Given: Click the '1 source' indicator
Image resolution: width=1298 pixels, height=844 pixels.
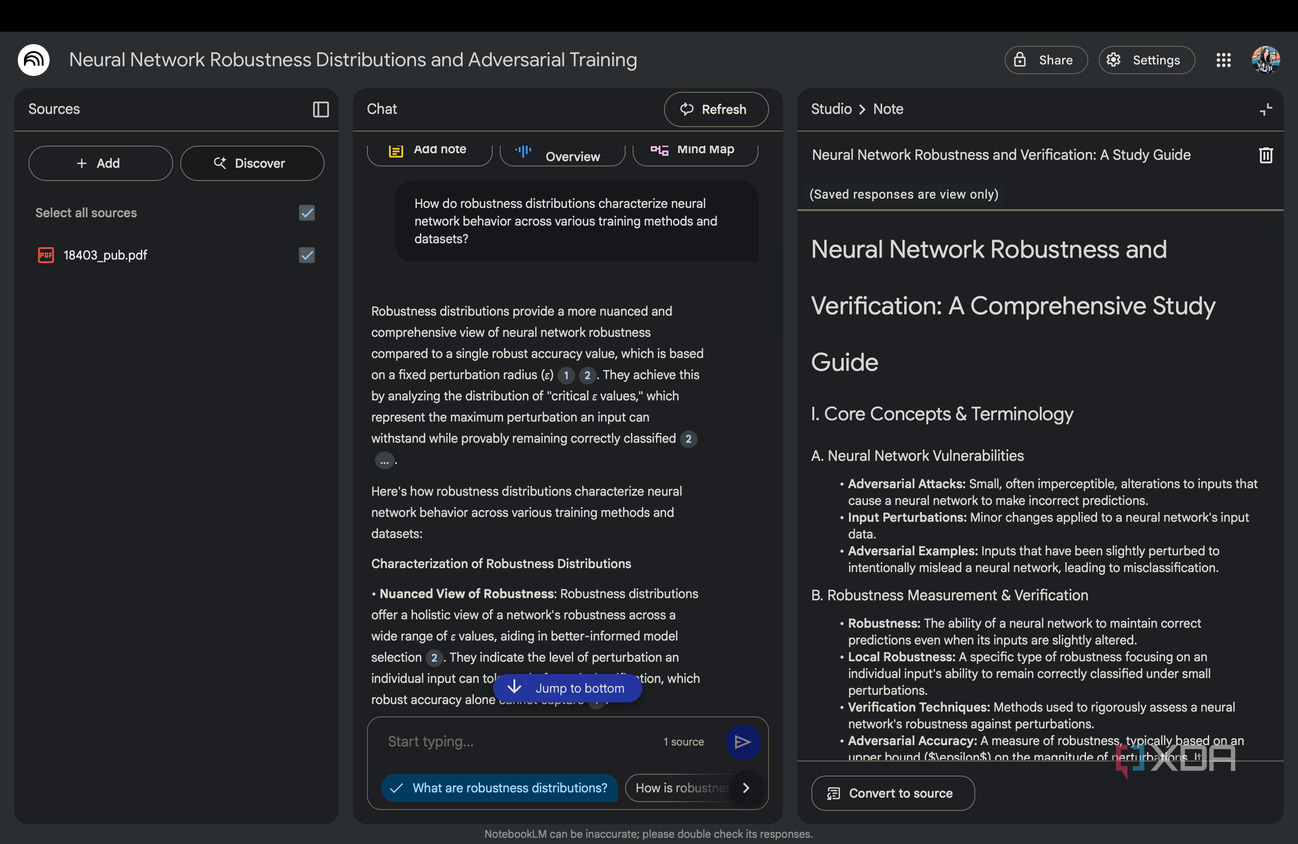Looking at the screenshot, I should 684,742.
